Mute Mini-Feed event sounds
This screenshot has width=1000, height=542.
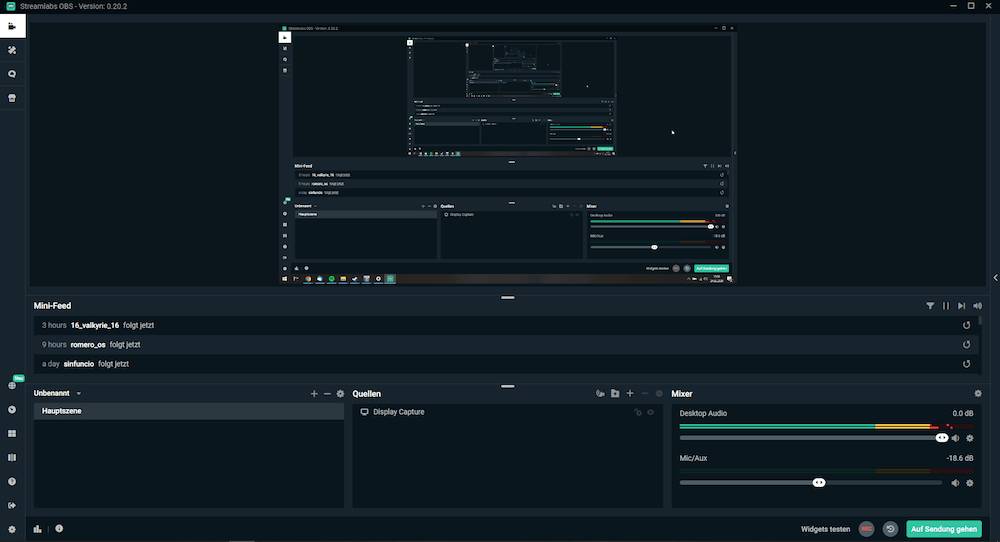978,306
